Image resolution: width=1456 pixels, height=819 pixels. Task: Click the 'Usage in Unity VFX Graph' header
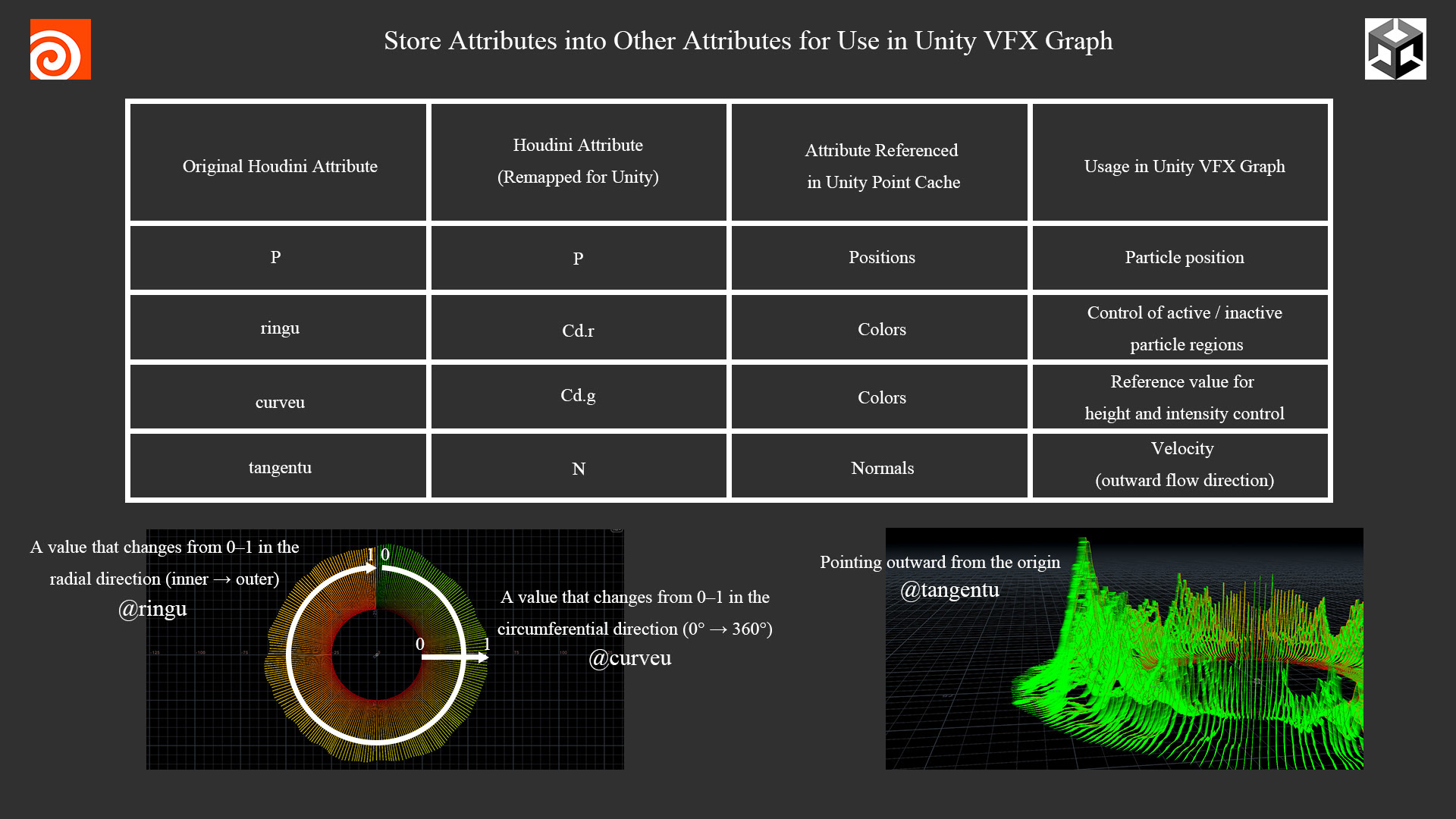(x=1184, y=166)
